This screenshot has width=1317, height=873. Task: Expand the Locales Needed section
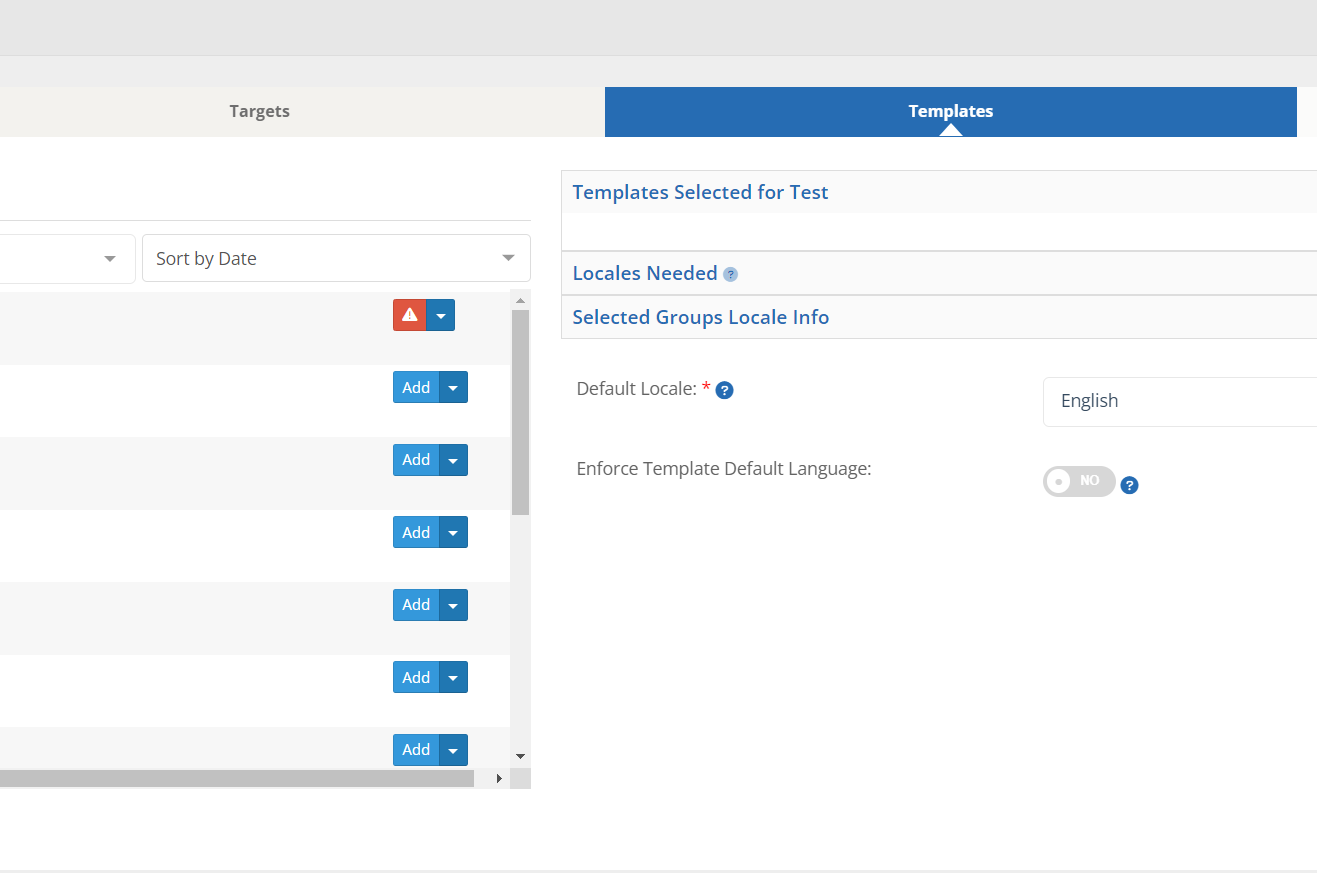(x=939, y=273)
